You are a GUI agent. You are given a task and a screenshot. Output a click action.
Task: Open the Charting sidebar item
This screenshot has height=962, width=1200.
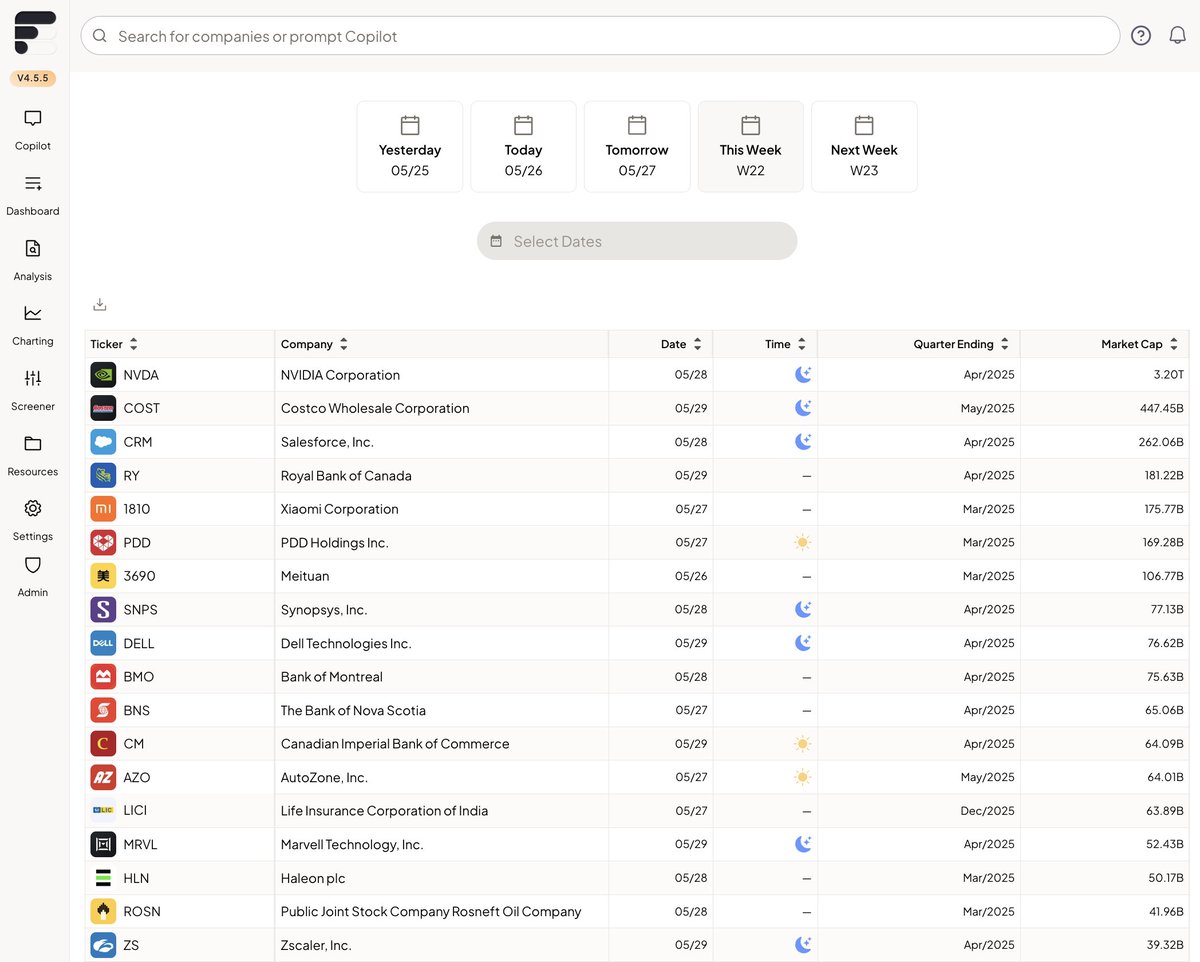tap(33, 325)
